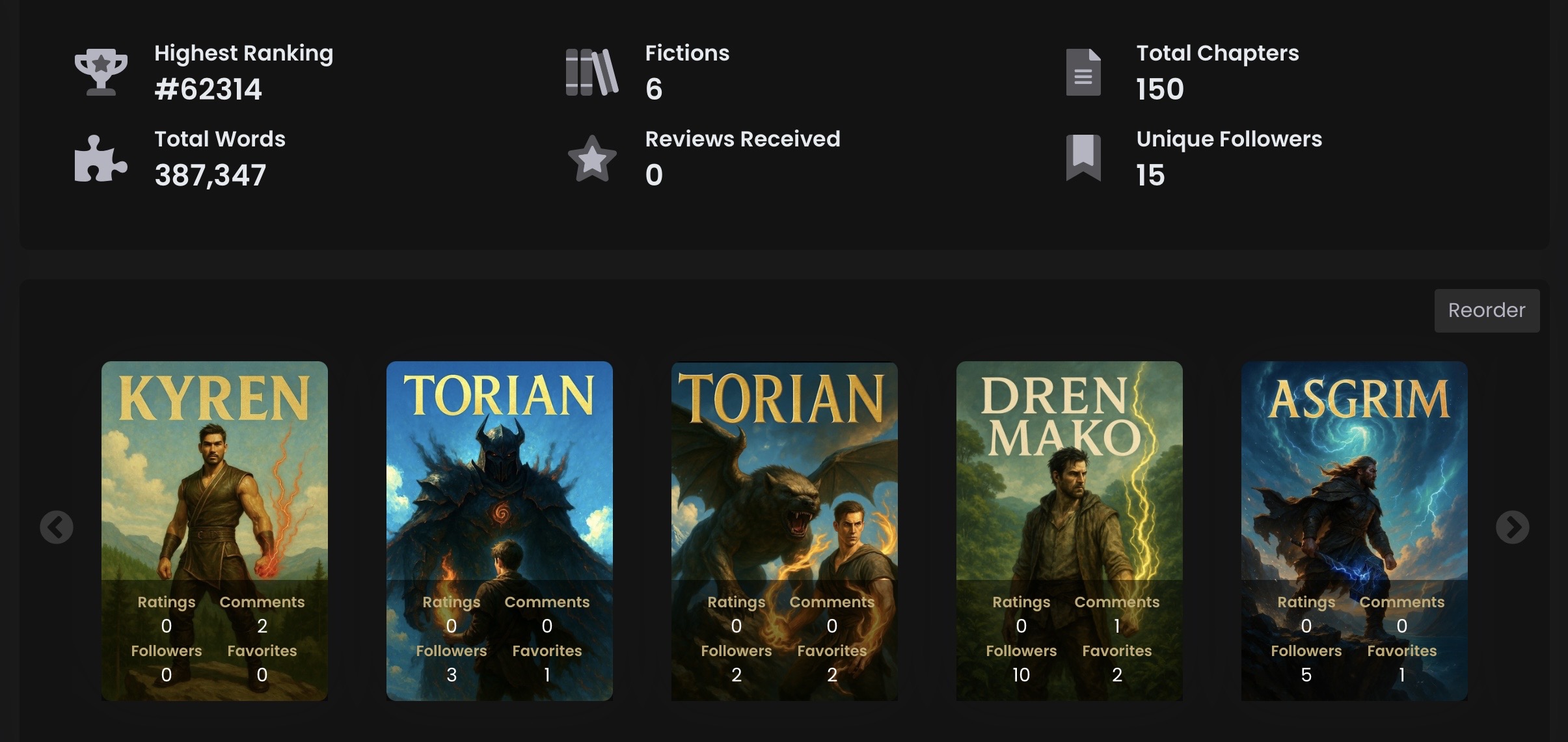Click the Reviews Received star icon

point(591,158)
